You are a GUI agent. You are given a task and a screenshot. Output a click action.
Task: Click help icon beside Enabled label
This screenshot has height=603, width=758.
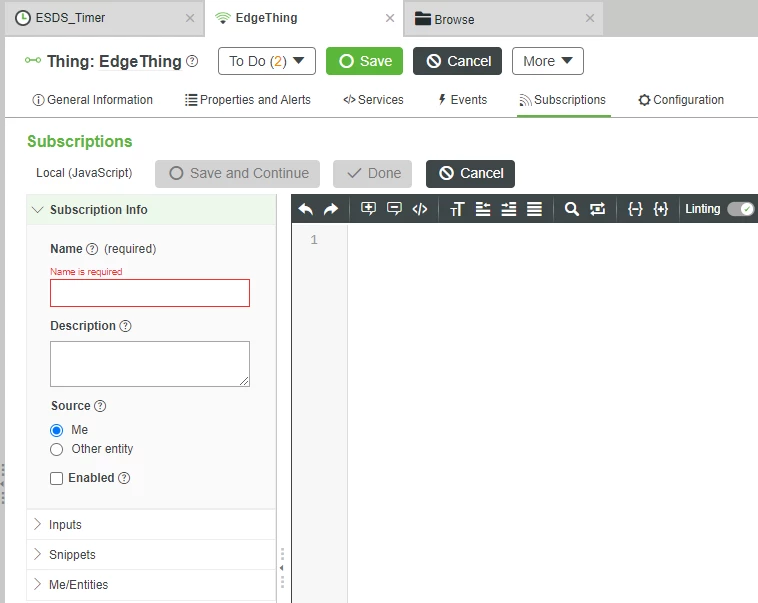click(x=124, y=478)
